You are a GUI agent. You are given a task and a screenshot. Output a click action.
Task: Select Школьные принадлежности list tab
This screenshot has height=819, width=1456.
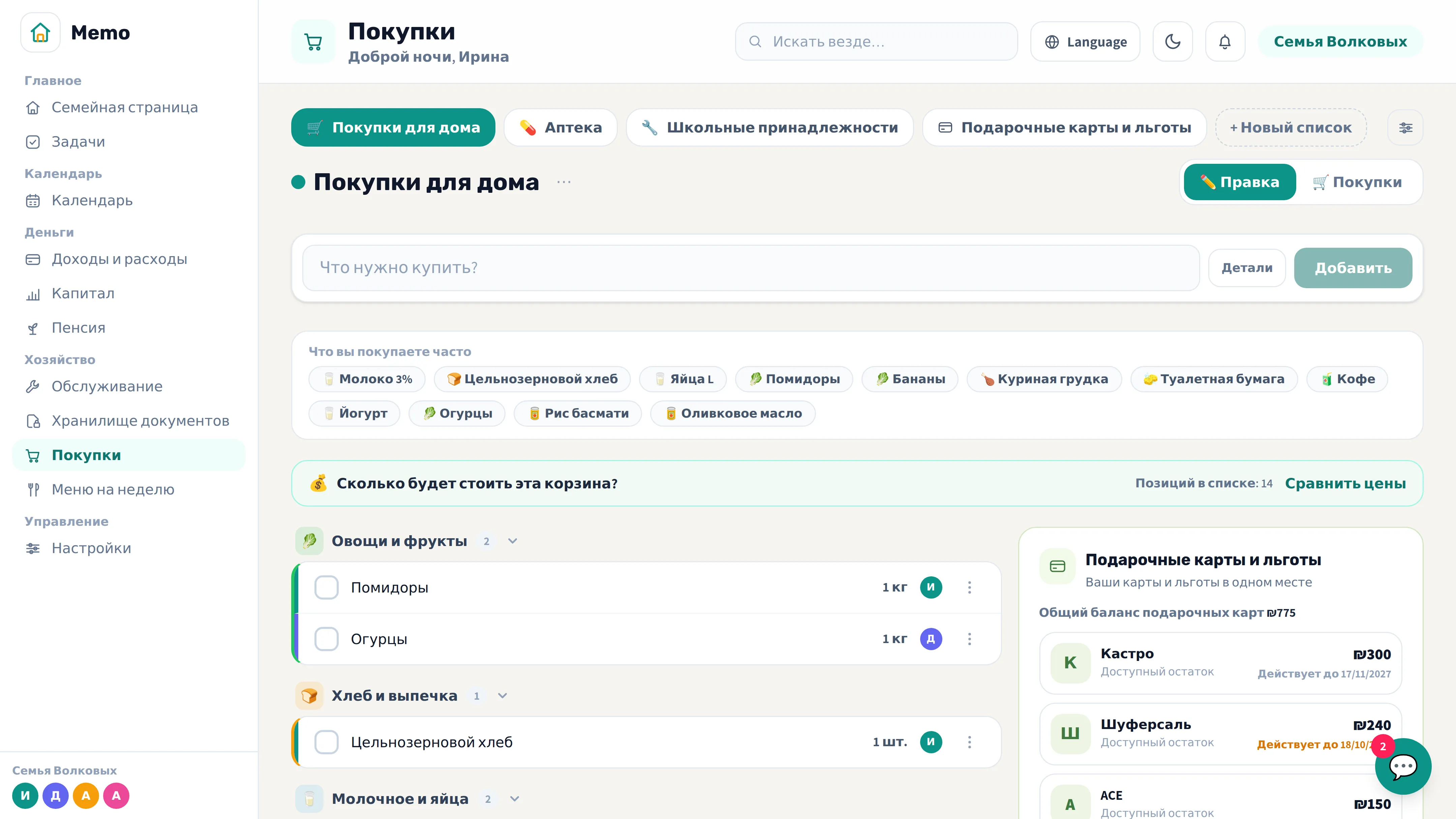pos(769,128)
